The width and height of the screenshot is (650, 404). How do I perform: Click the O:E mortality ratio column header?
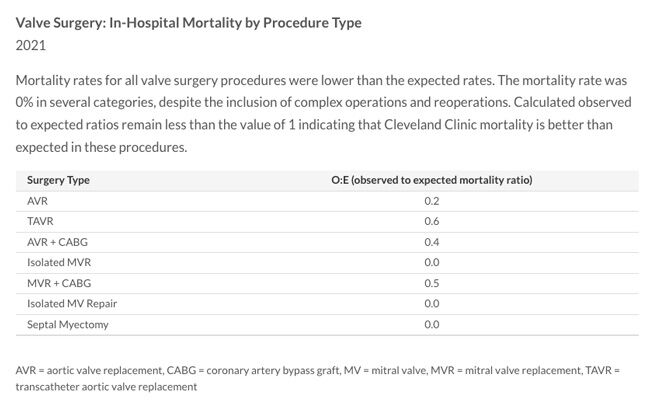coord(431,180)
